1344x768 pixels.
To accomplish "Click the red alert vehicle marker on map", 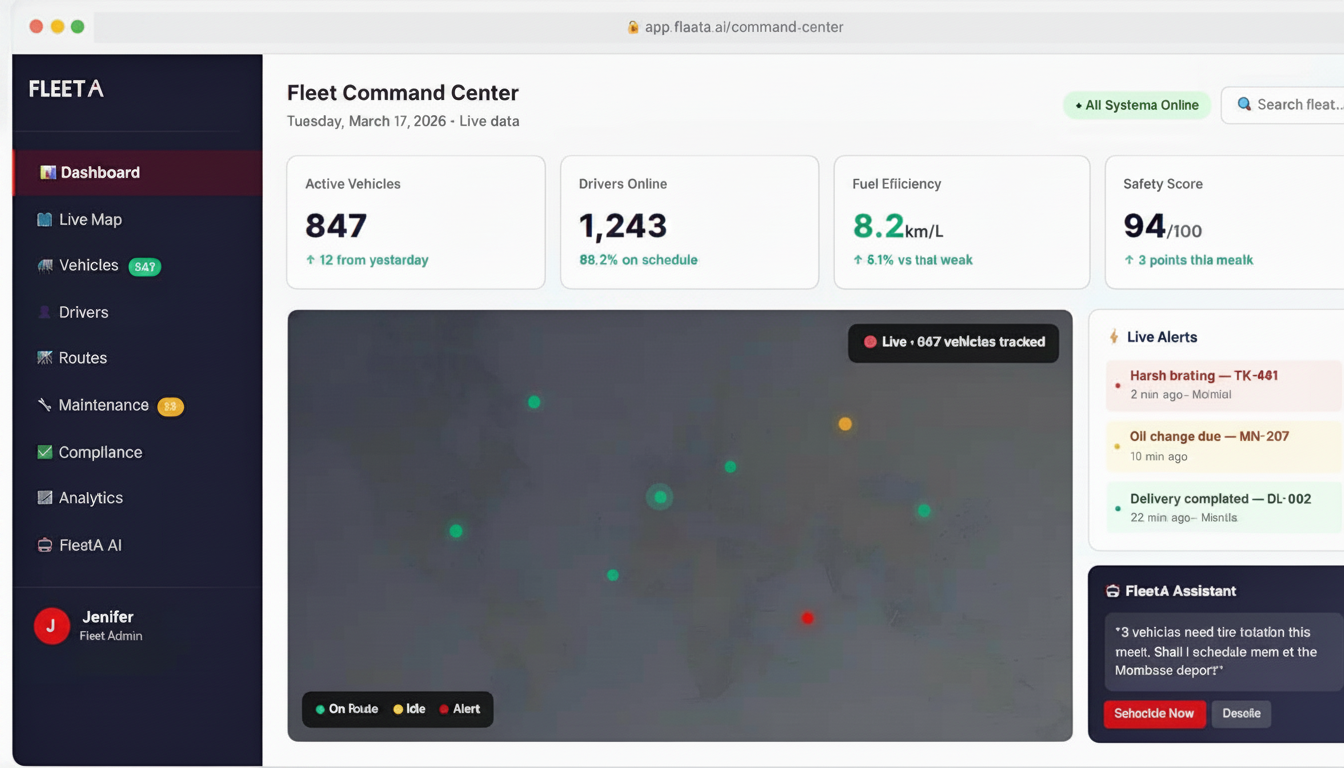I will tap(808, 618).
